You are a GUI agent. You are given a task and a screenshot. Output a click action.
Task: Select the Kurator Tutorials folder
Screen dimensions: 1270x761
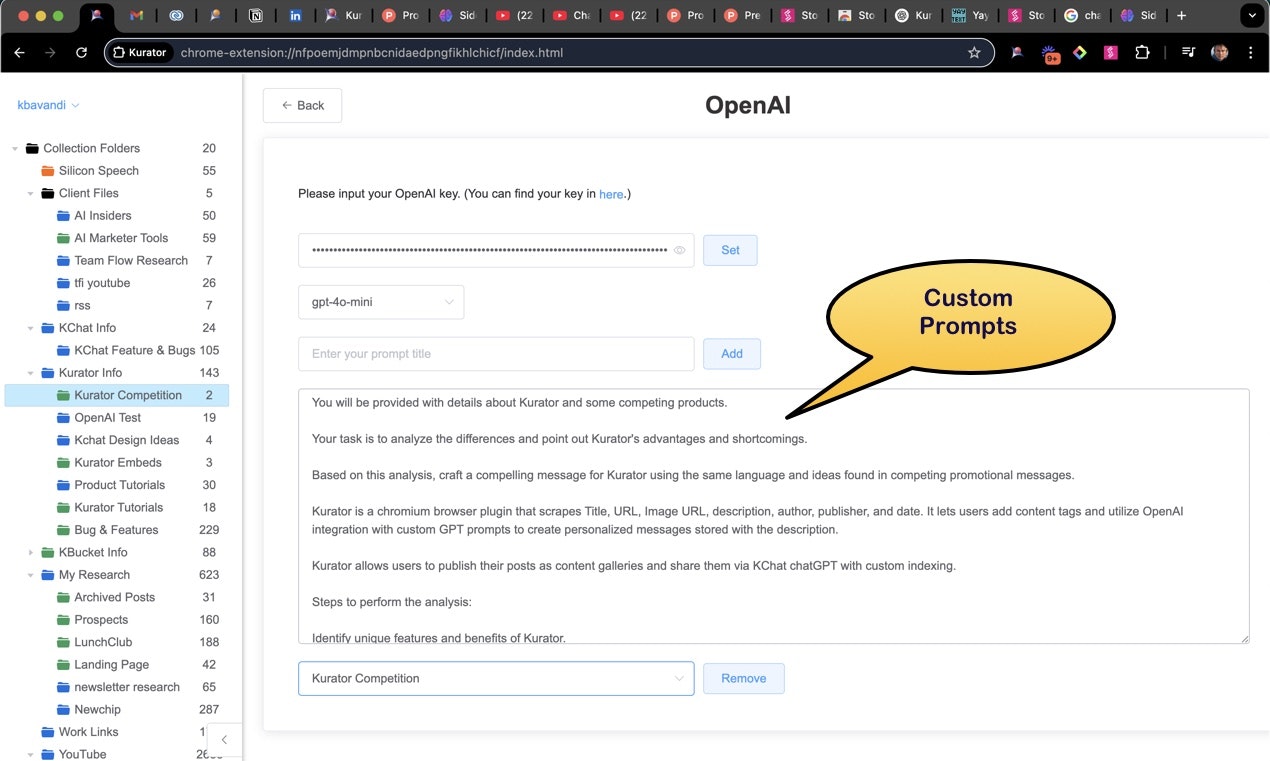tap(117, 507)
